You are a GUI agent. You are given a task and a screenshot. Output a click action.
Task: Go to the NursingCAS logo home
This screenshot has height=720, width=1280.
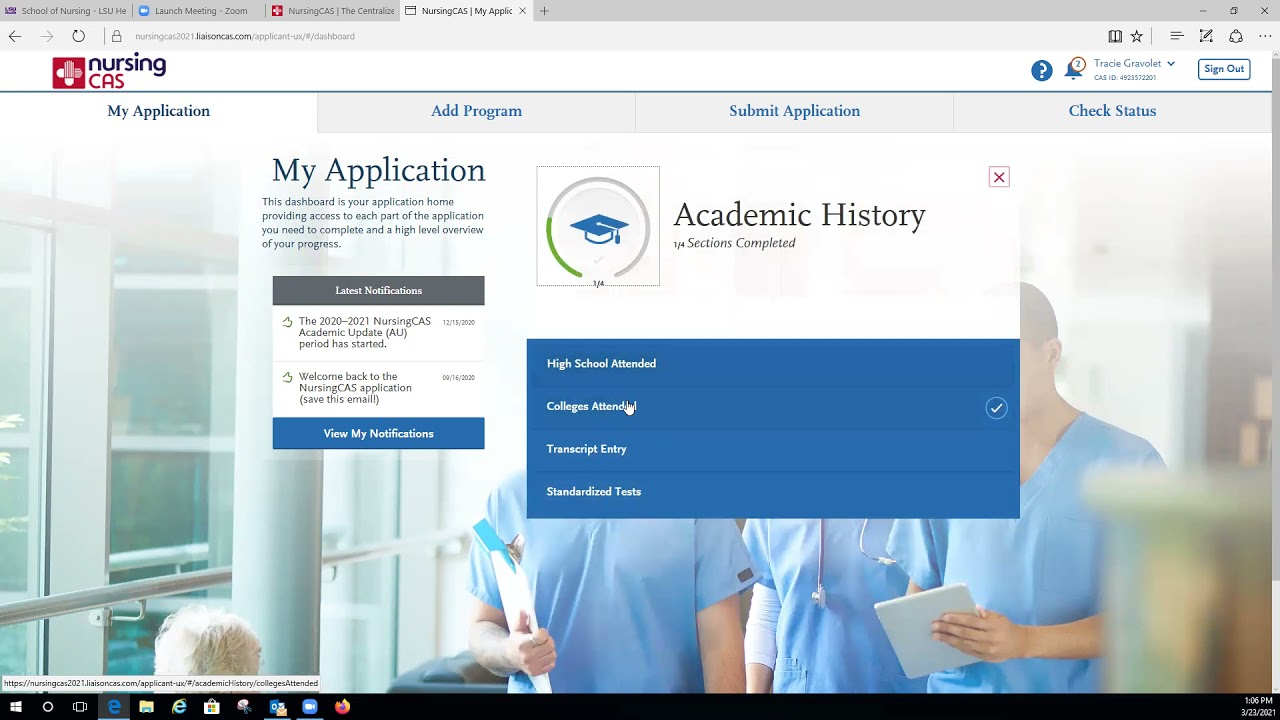tap(110, 71)
